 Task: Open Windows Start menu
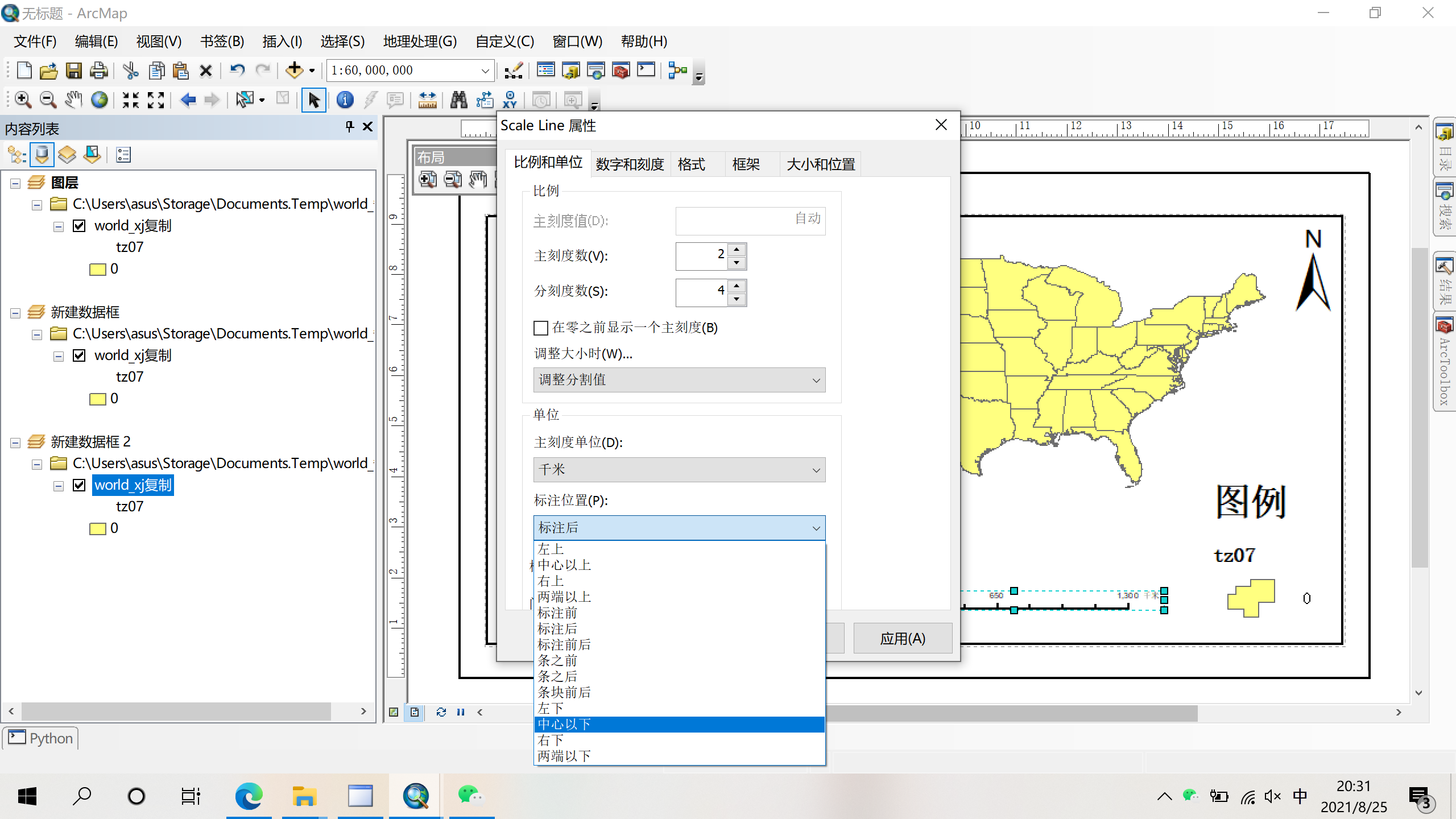[27, 796]
